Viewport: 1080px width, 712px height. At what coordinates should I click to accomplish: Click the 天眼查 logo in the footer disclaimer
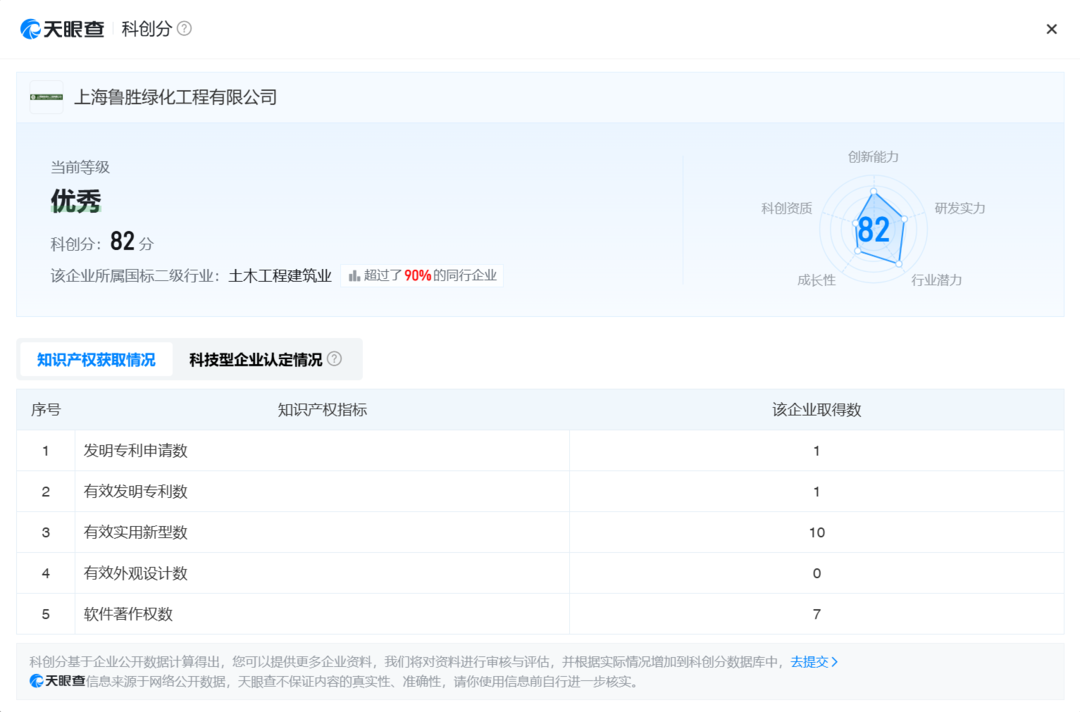(57, 681)
